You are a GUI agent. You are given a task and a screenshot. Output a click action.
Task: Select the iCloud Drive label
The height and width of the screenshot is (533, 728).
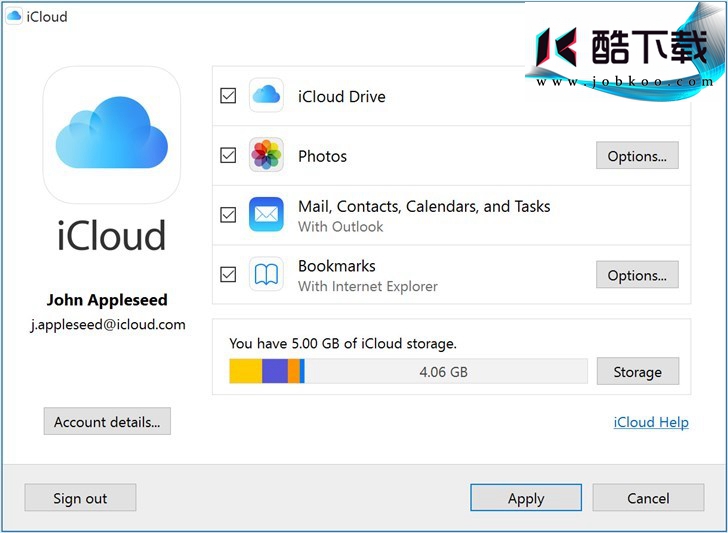(342, 96)
